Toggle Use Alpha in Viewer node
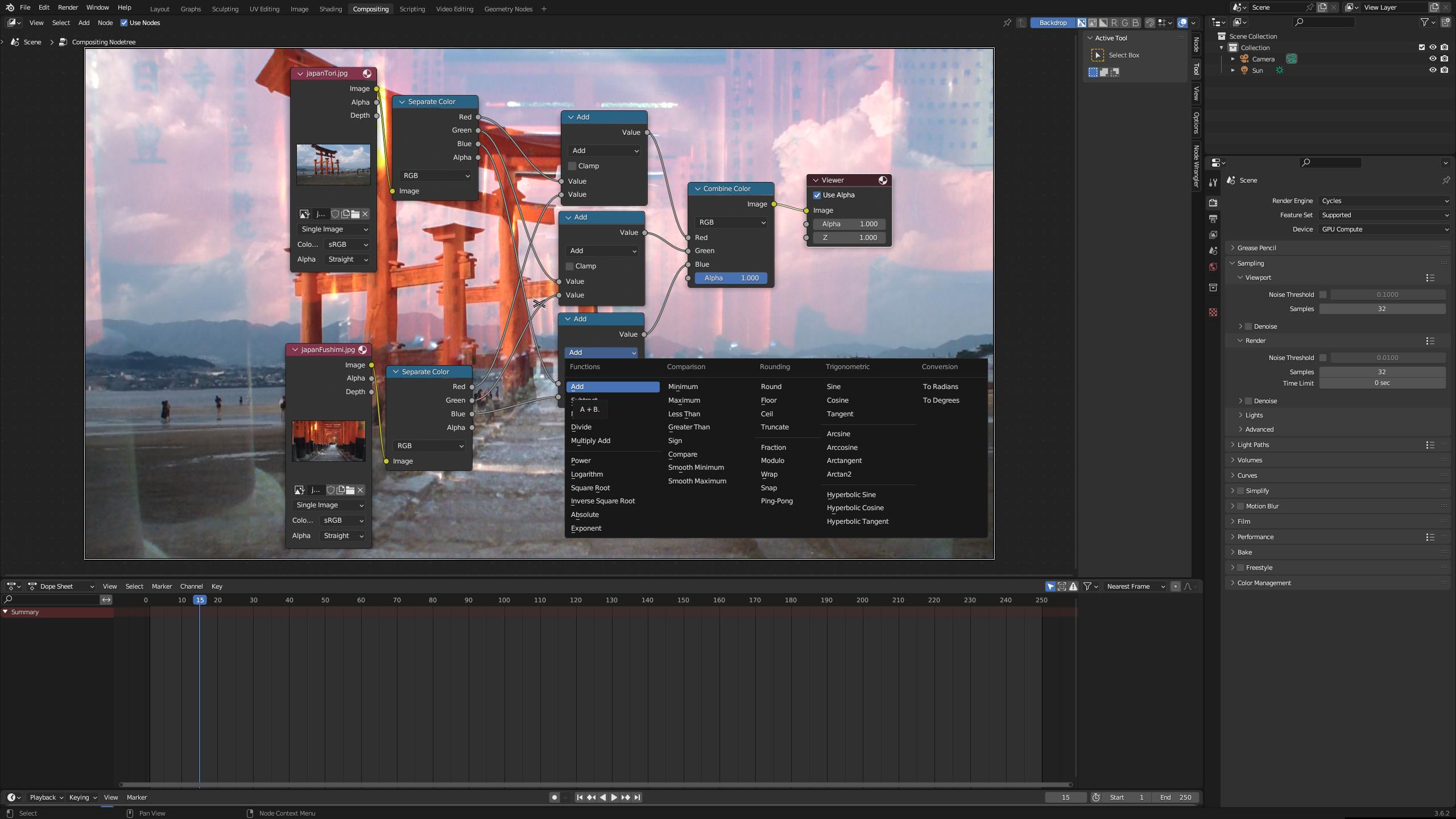 (817, 195)
